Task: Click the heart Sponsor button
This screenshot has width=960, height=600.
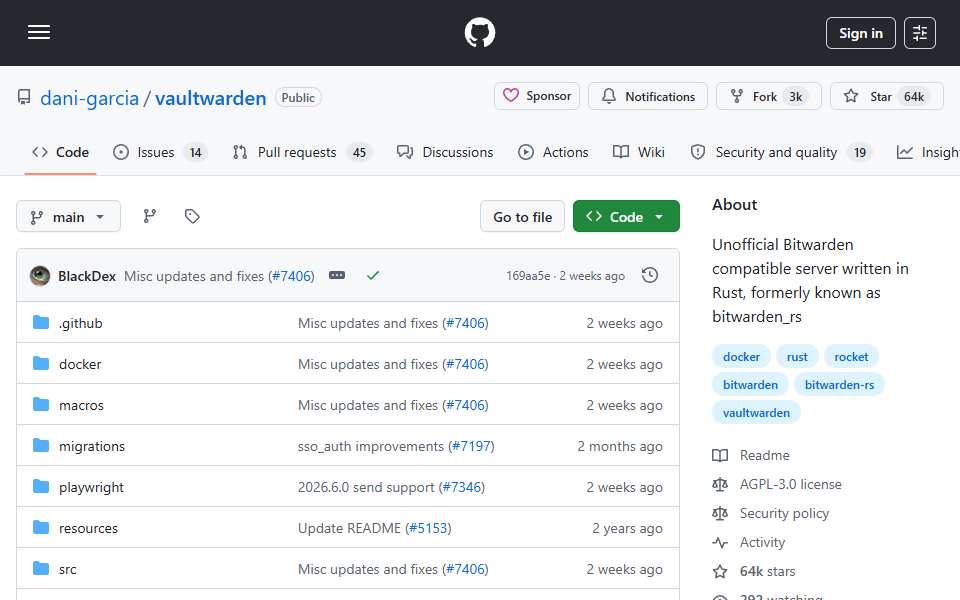Action: [537, 96]
